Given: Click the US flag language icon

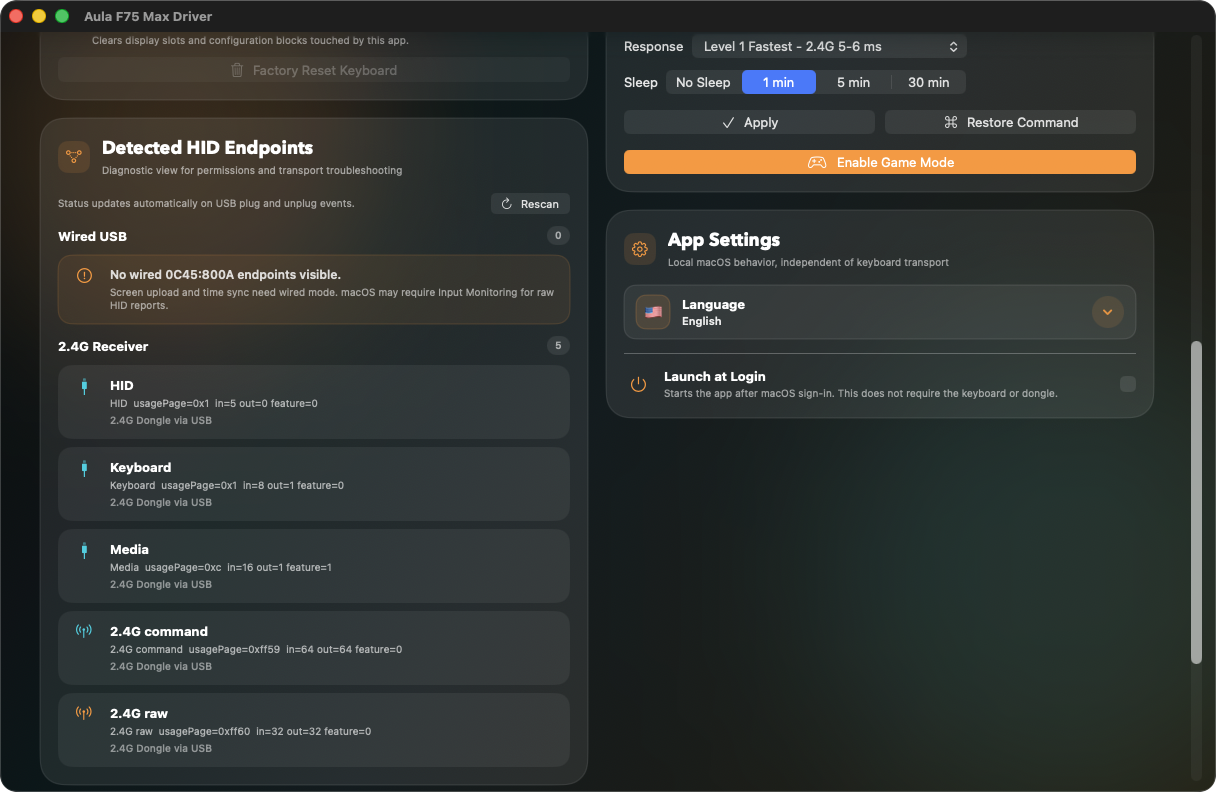Looking at the screenshot, I should tap(653, 312).
